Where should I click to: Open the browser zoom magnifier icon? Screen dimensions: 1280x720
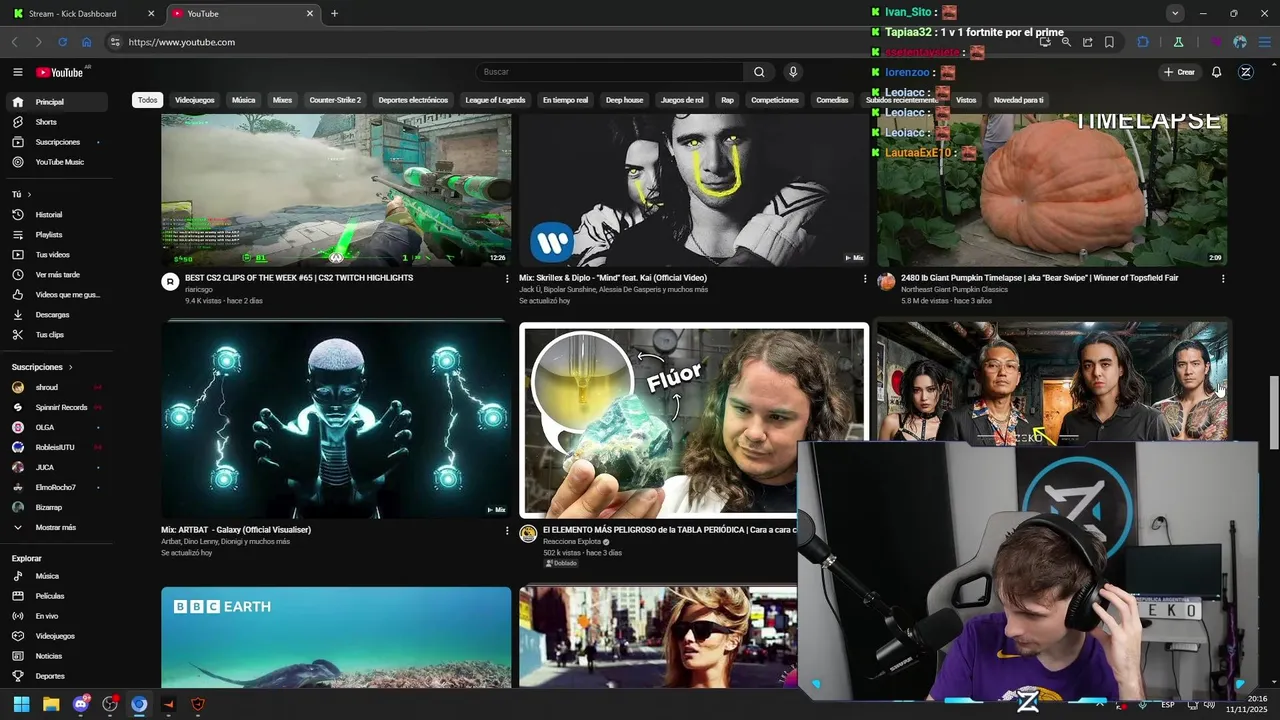pyautogui.click(x=1066, y=42)
